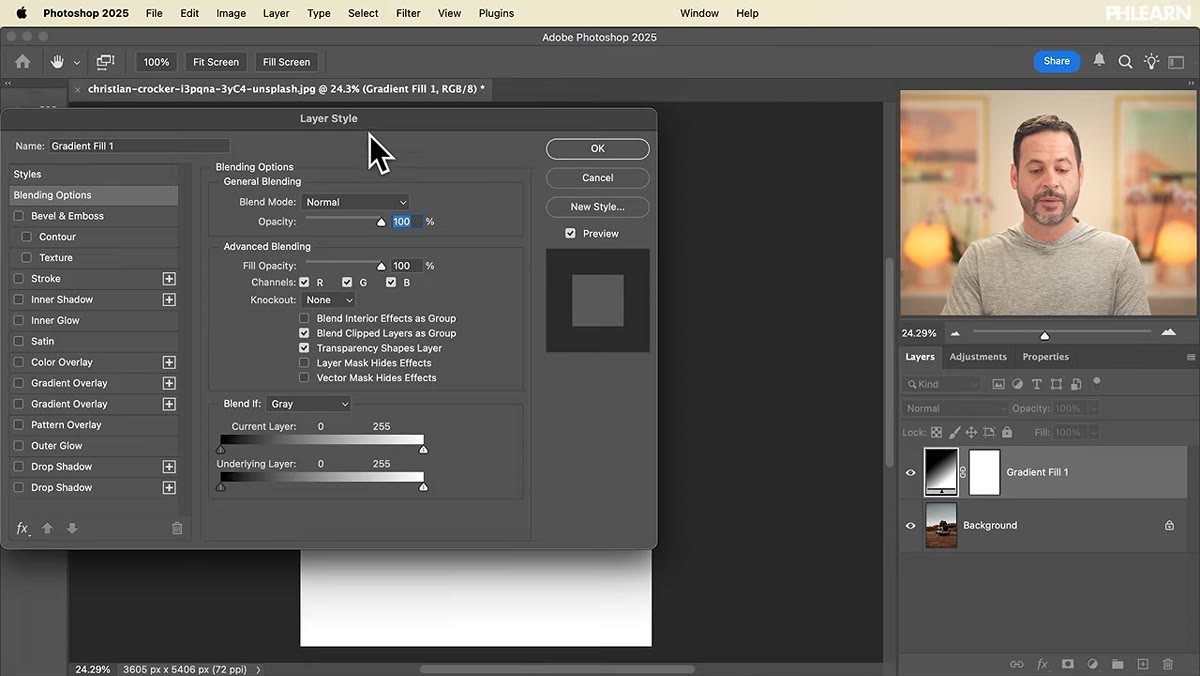Add another Color Overlay with plus icon

[169, 363]
